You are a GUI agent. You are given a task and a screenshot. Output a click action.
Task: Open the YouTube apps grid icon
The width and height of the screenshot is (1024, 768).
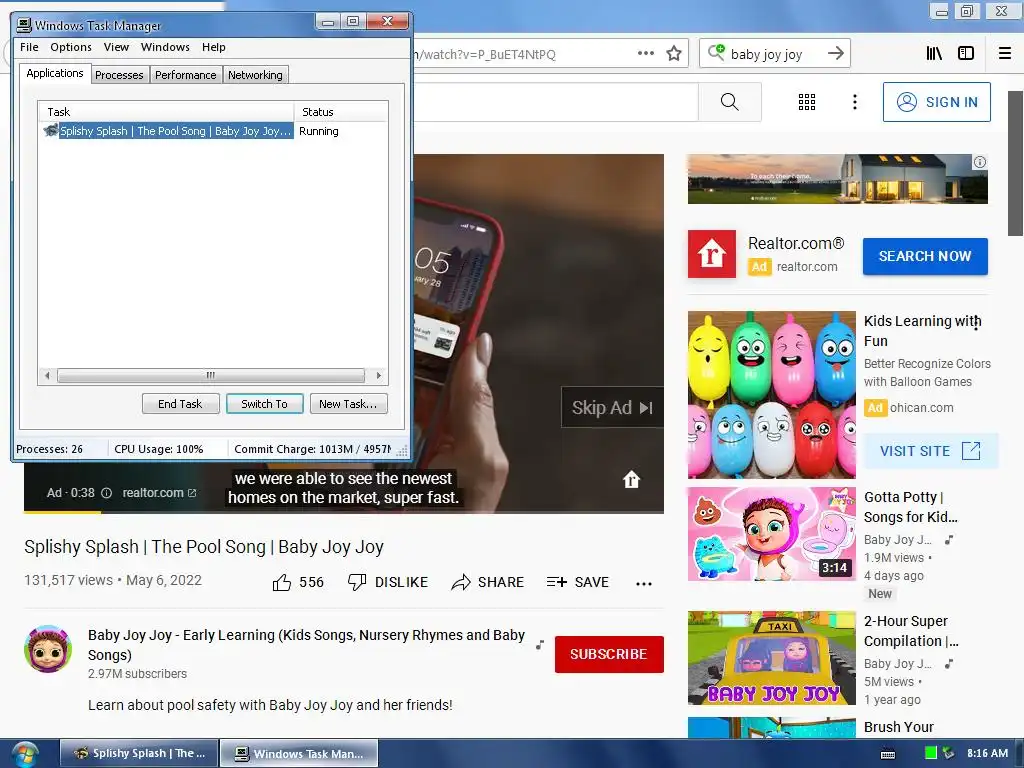pyautogui.click(x=807, y=102)
